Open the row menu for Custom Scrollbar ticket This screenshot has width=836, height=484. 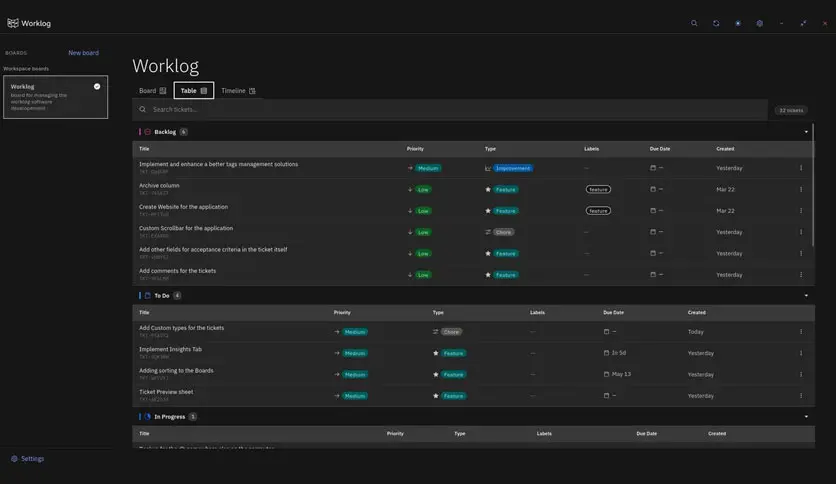coord(801,232)
